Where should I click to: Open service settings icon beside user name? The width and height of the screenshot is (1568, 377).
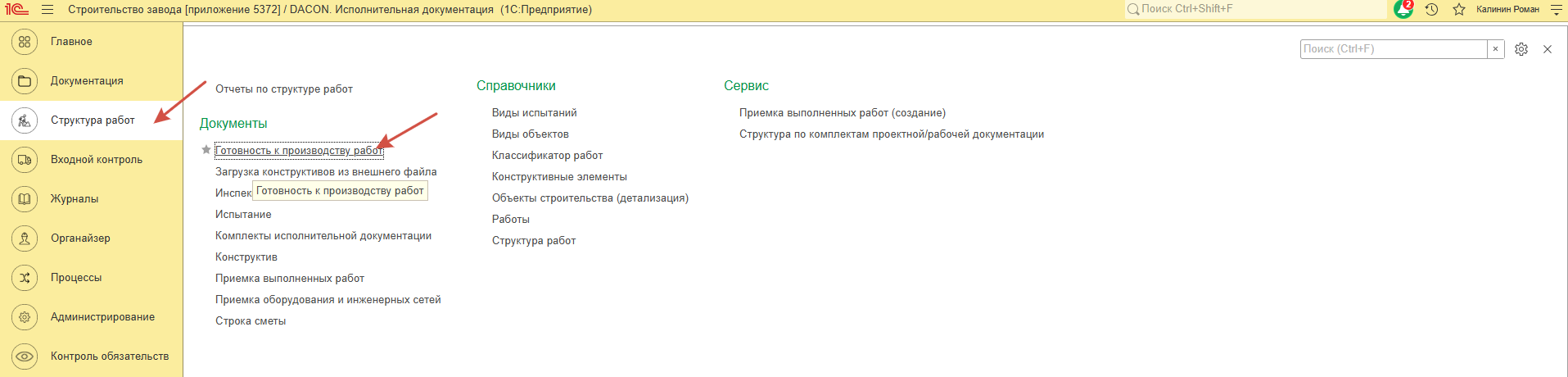click(1556, 10)
